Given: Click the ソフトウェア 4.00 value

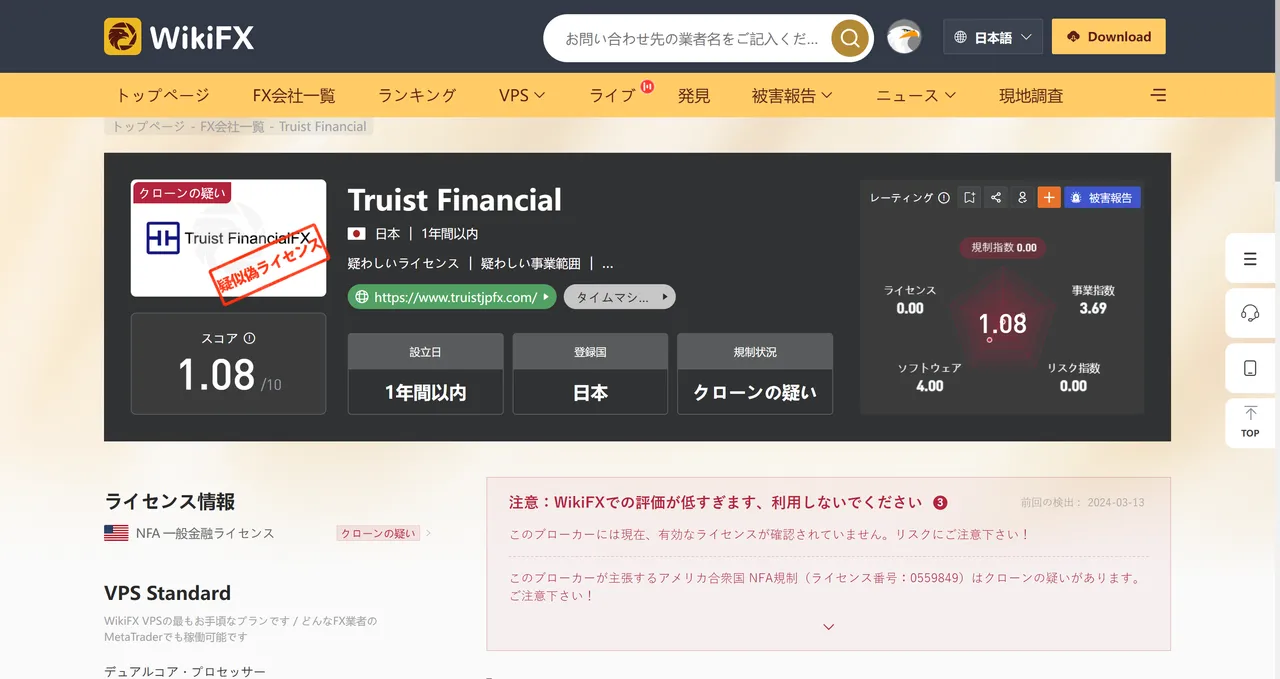Looking at the screenshot, I should point(930,386).
